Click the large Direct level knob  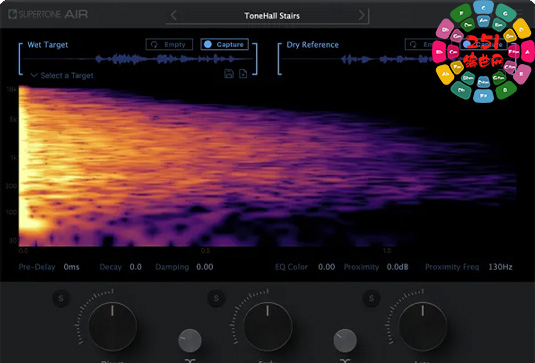pyautogui.click(x=112, y=326)
